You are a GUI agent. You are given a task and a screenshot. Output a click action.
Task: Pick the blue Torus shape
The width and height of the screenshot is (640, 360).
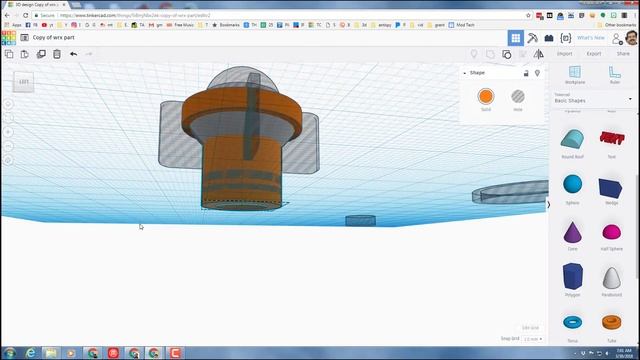point(573,322)
